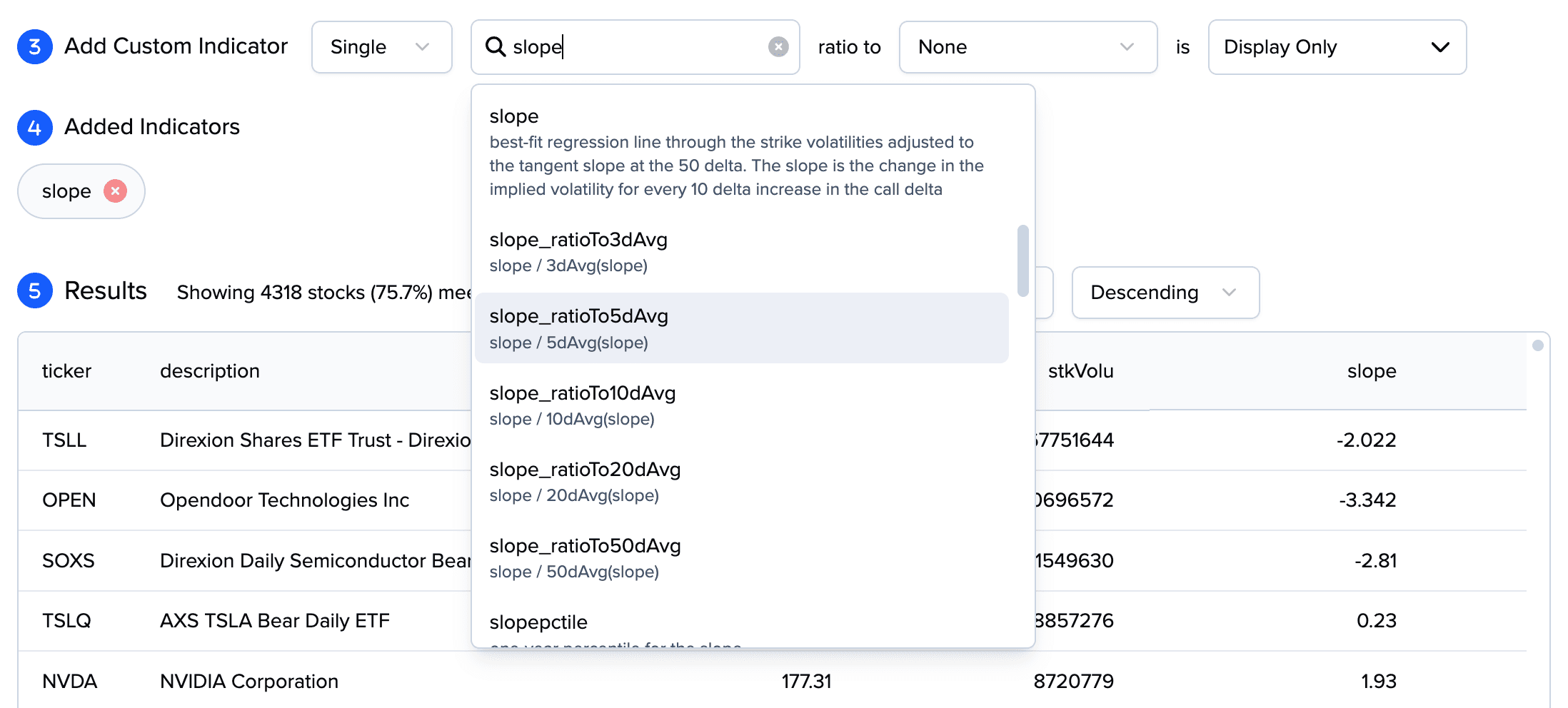Focus the indicator search input field
Screen dimensions: 1568x708
coord(635,47)
